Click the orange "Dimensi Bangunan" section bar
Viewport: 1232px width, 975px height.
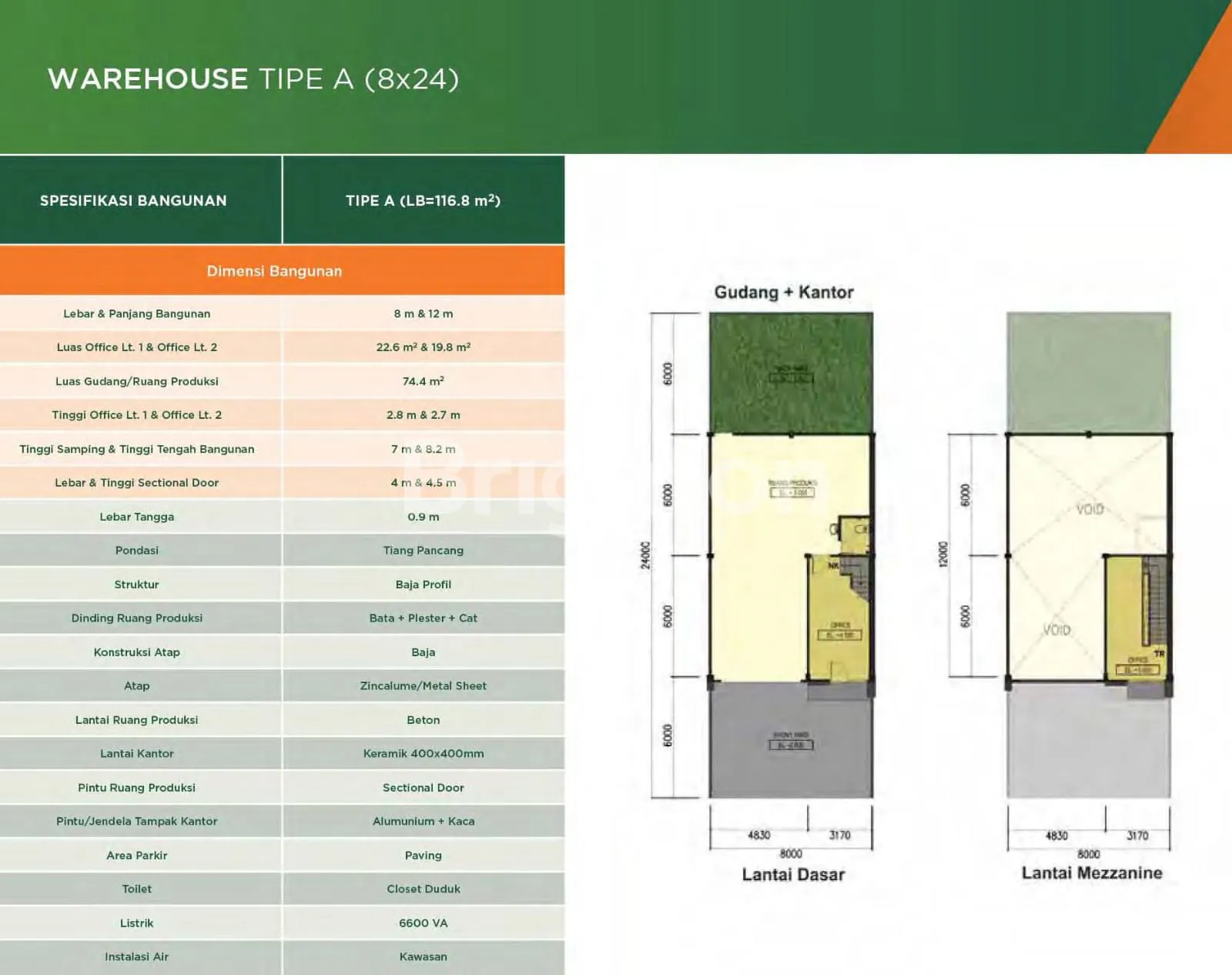click(x=274, y=271)
